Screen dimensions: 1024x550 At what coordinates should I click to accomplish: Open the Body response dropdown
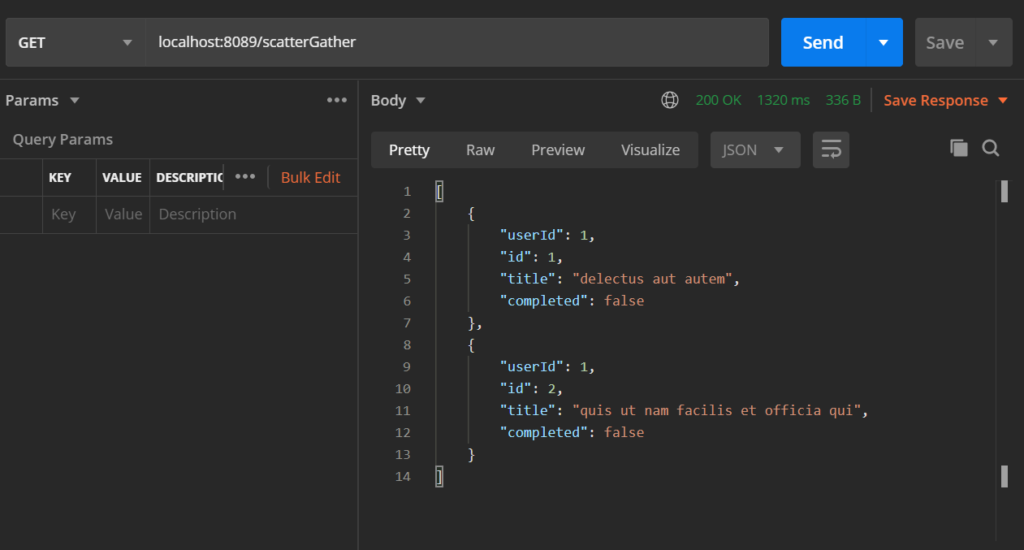coord(398,100)
